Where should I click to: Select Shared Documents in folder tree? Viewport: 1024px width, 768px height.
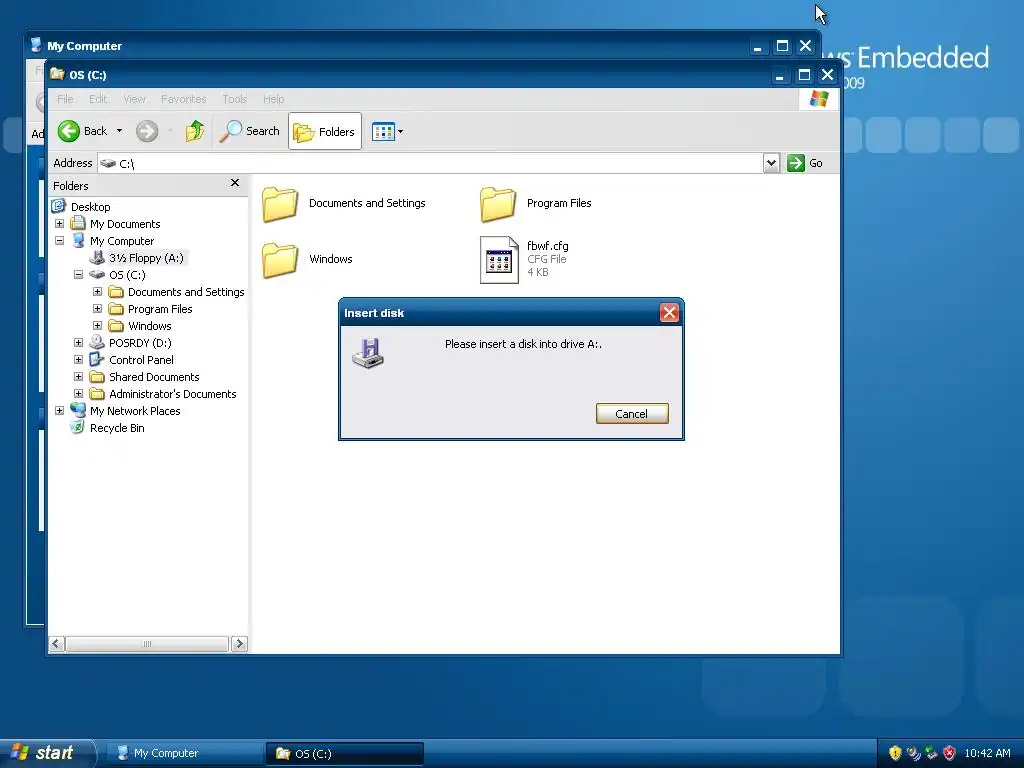pos(154,377)
